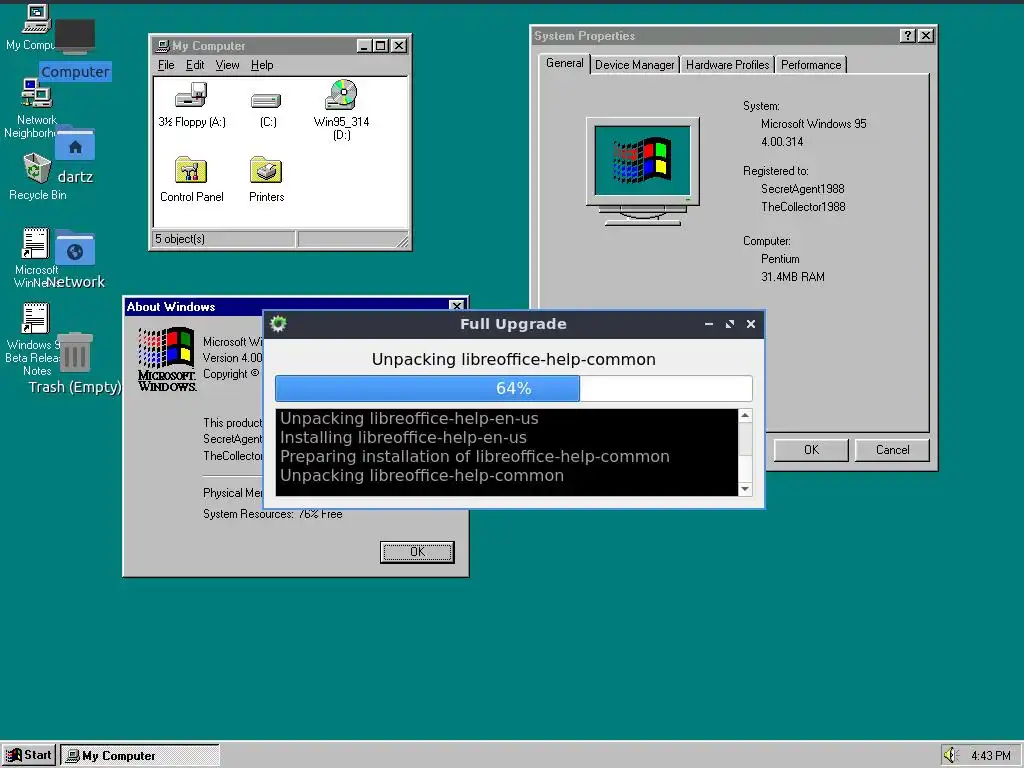Open the Edit menu in My Computer
1024x768 pixels.
tap(195, 65)
